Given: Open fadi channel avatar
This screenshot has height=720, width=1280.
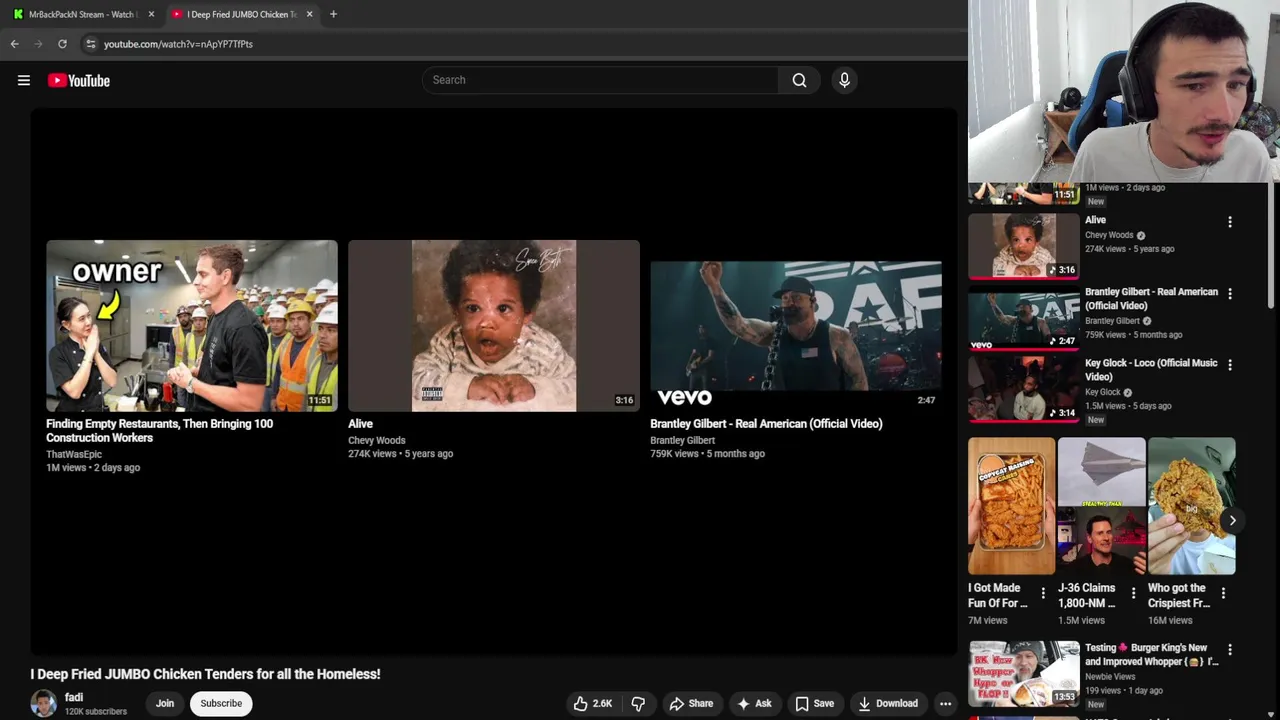Looking at the screenshot, I should (x=43, y=704).
